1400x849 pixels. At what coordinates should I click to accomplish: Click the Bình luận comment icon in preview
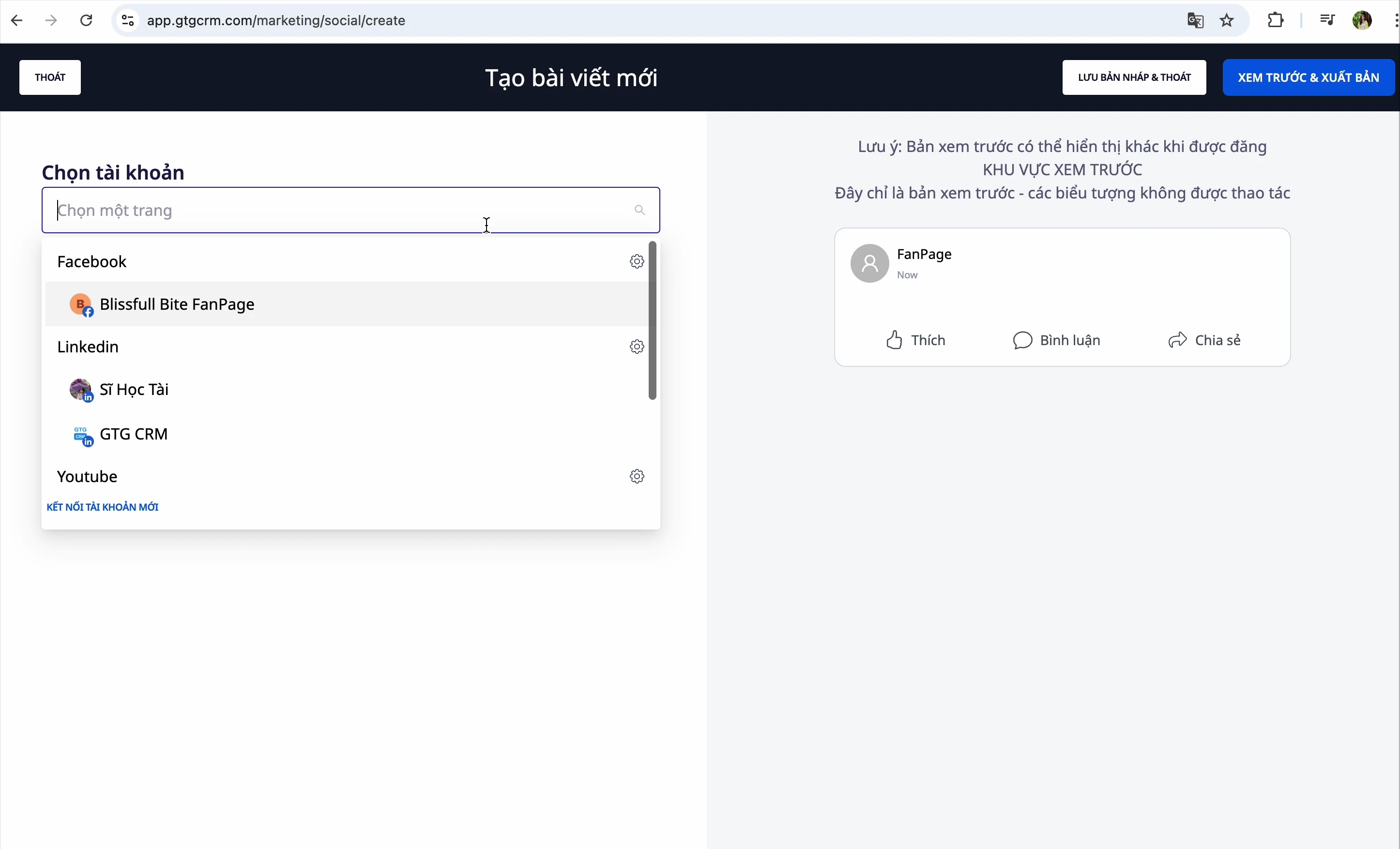tap(1022, 340)
